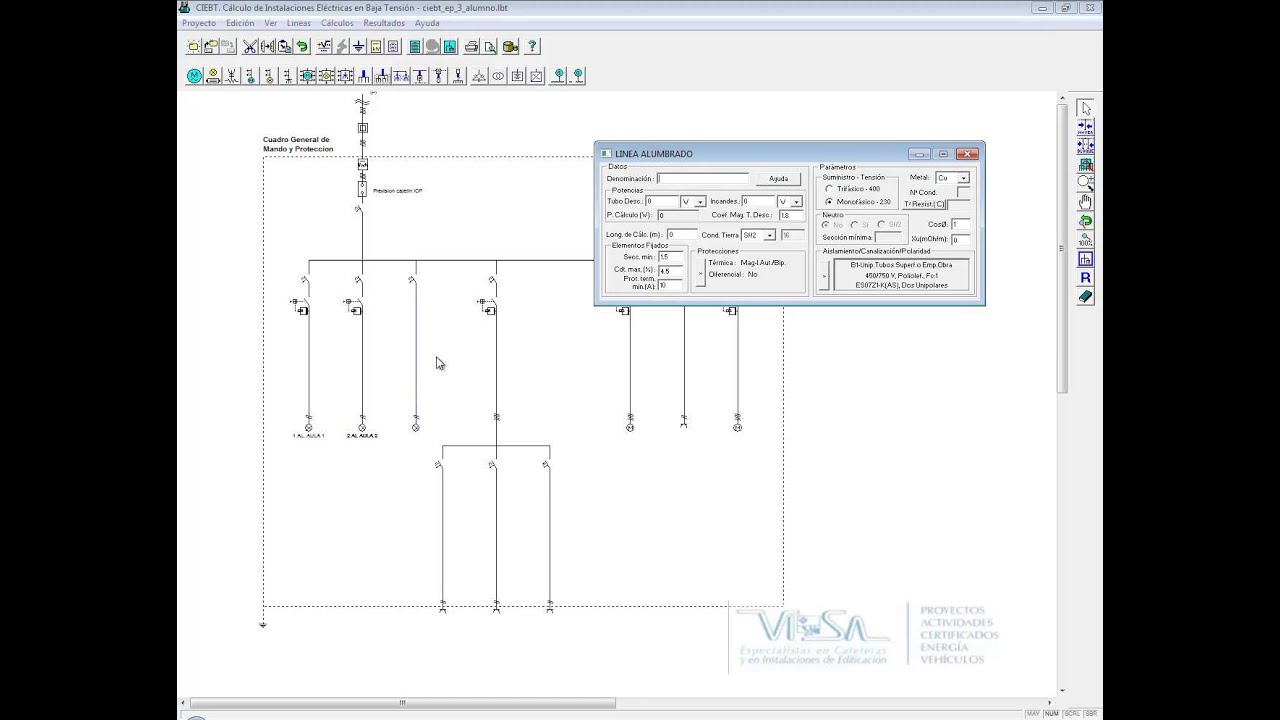The width and height of the screenshot is (1280, 720).
Task: Open the Cálculos menu
Action: (337, 23)
